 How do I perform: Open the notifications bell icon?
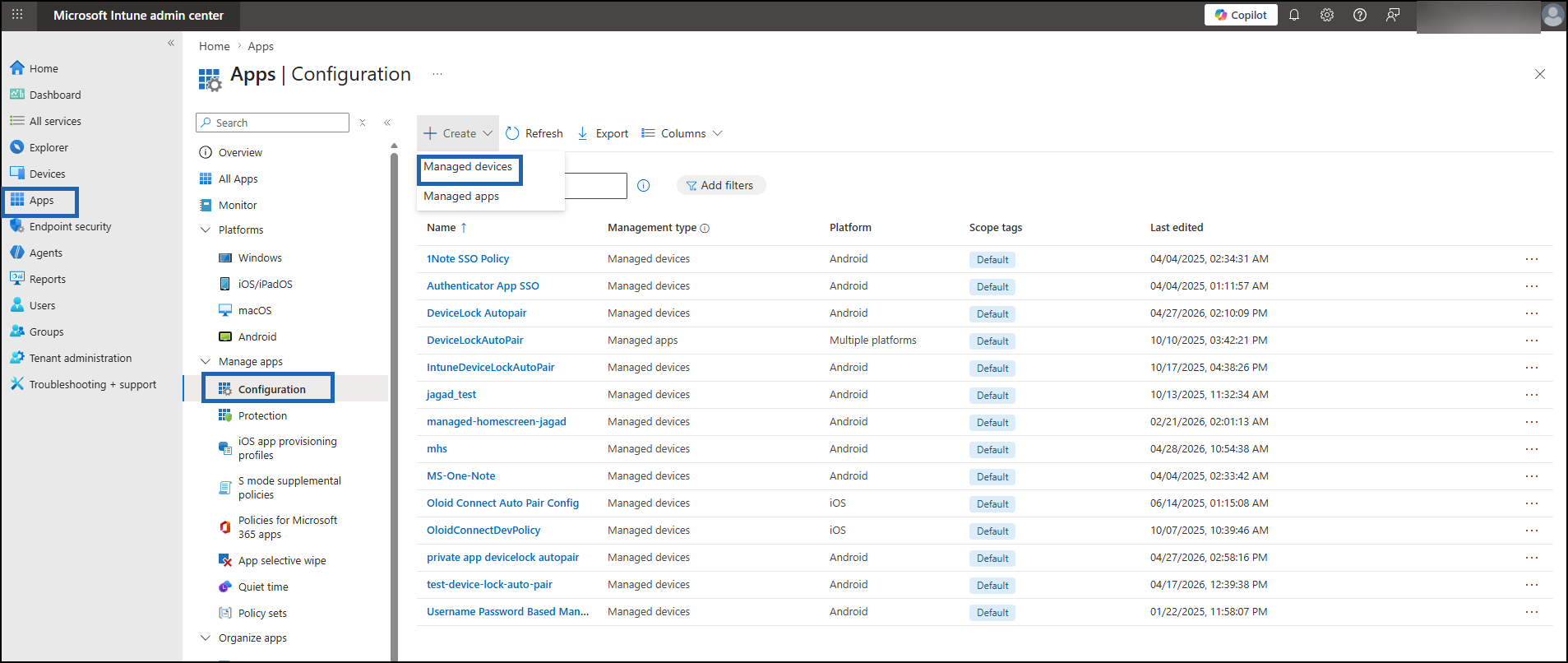point(1294,15)
